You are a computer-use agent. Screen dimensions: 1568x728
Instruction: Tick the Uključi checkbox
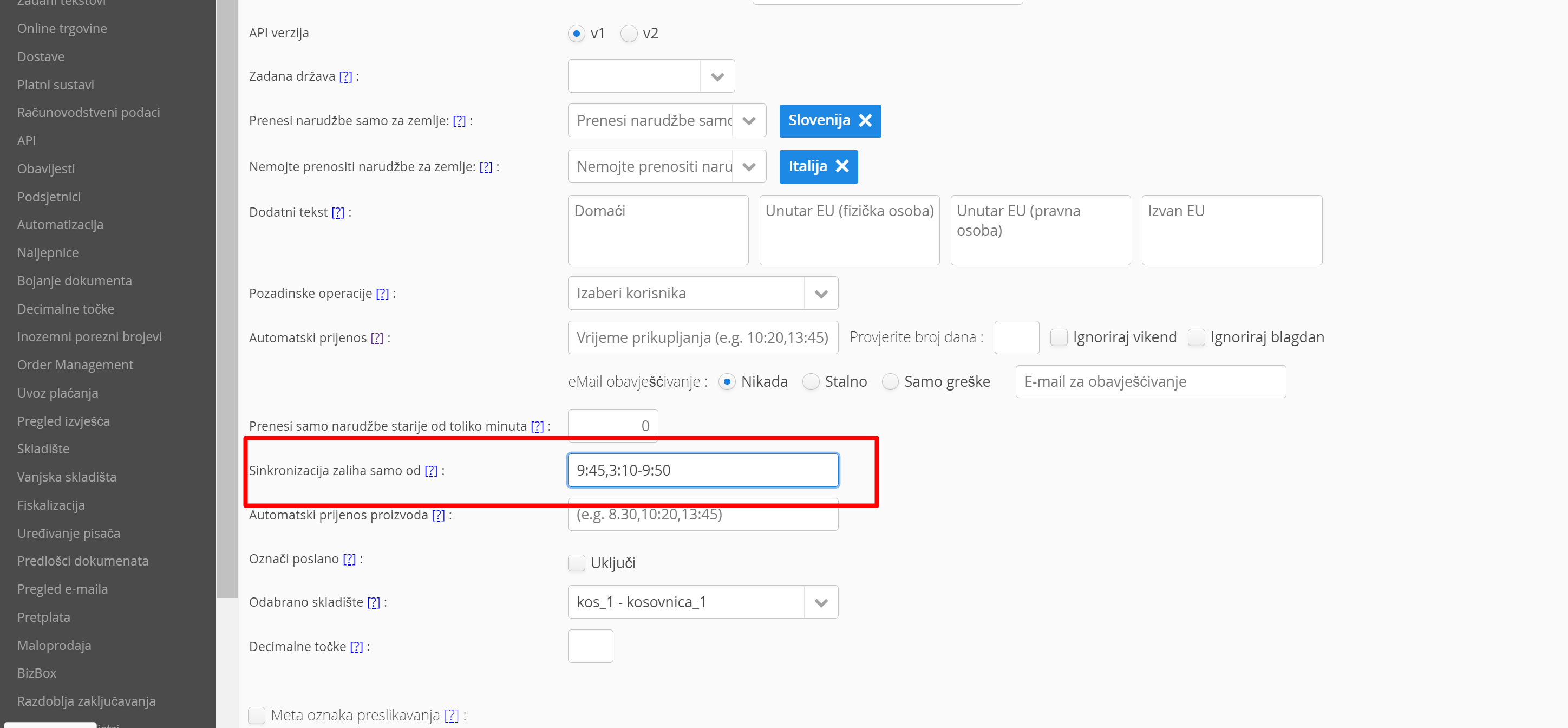576,563
